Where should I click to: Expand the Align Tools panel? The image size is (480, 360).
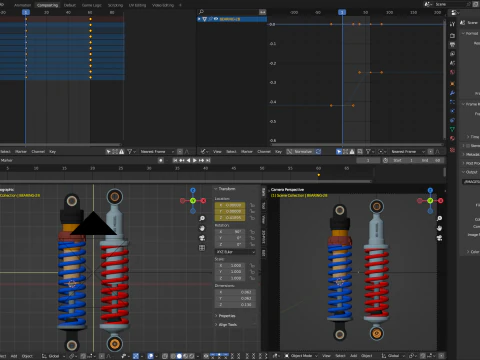pos(226,325)
